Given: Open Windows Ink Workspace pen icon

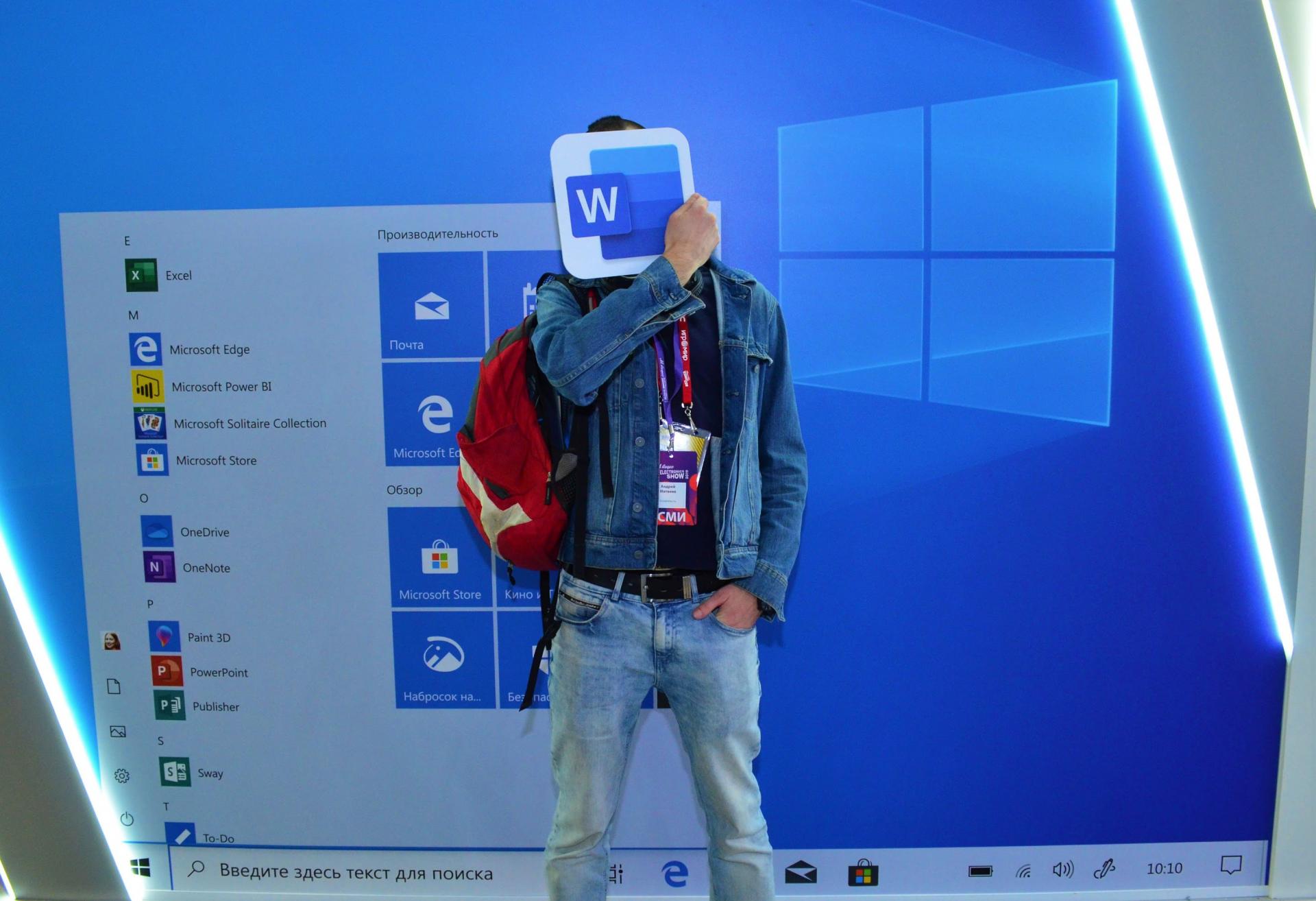Looking at the screenshot, I should click(x=1104, y=869).
